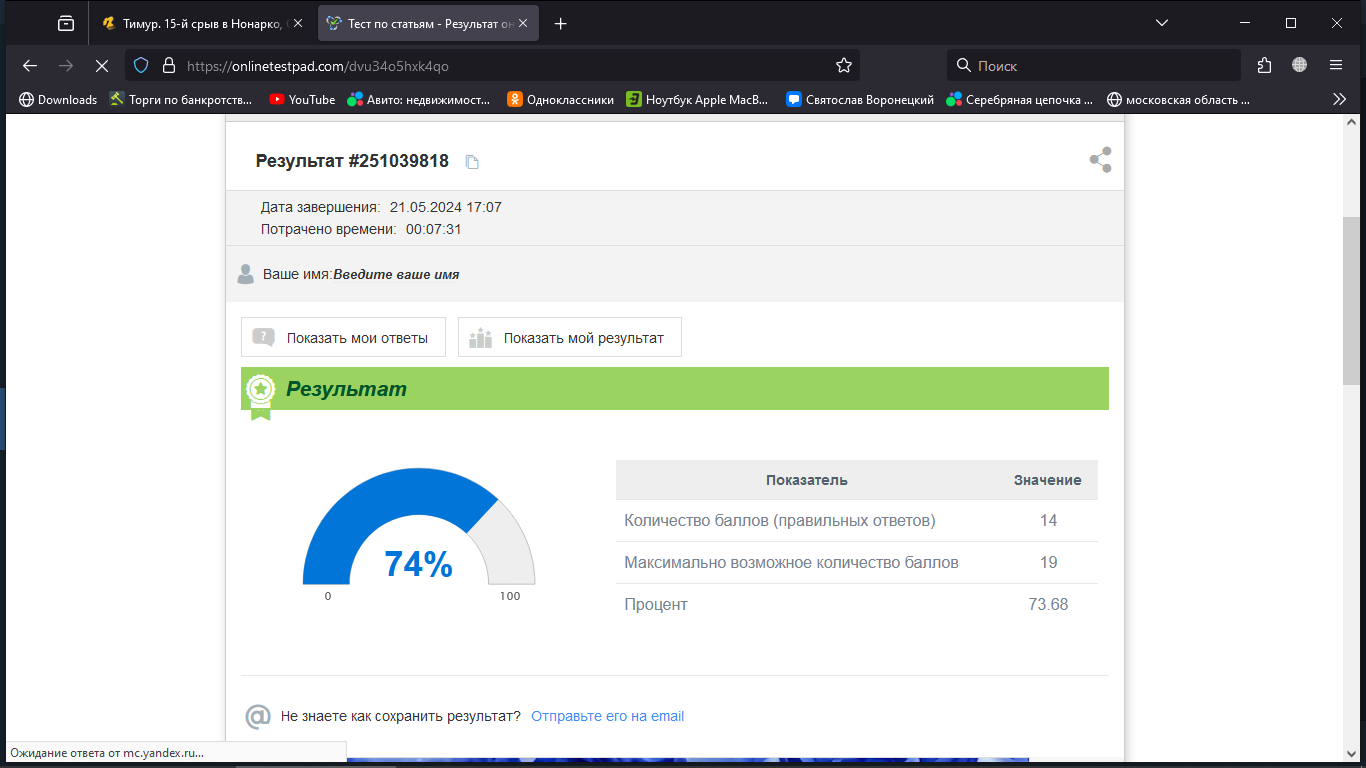Open the Firefox hamburger menu

coord(1336,65)
